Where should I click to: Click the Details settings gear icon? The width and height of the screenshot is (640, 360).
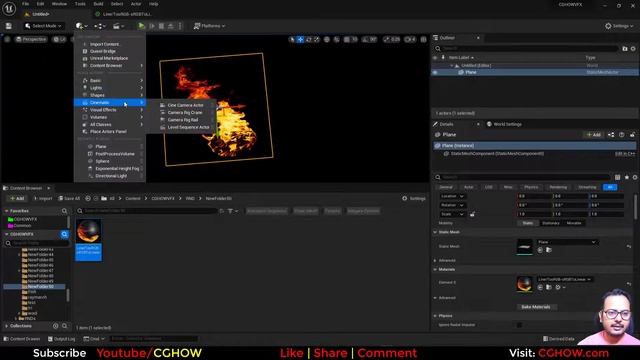[x=635, y=177]
